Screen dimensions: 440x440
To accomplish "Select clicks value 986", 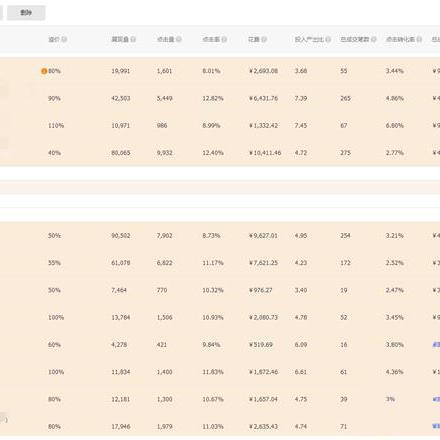I will pyautogui.click(x=162, y=126).
